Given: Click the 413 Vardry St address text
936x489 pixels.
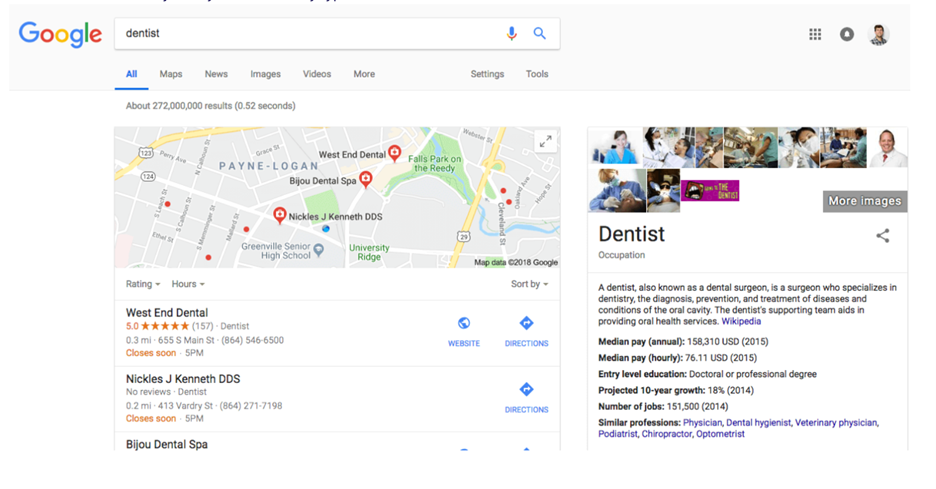Looking at the screenshot, I should (x=185, y=406).
